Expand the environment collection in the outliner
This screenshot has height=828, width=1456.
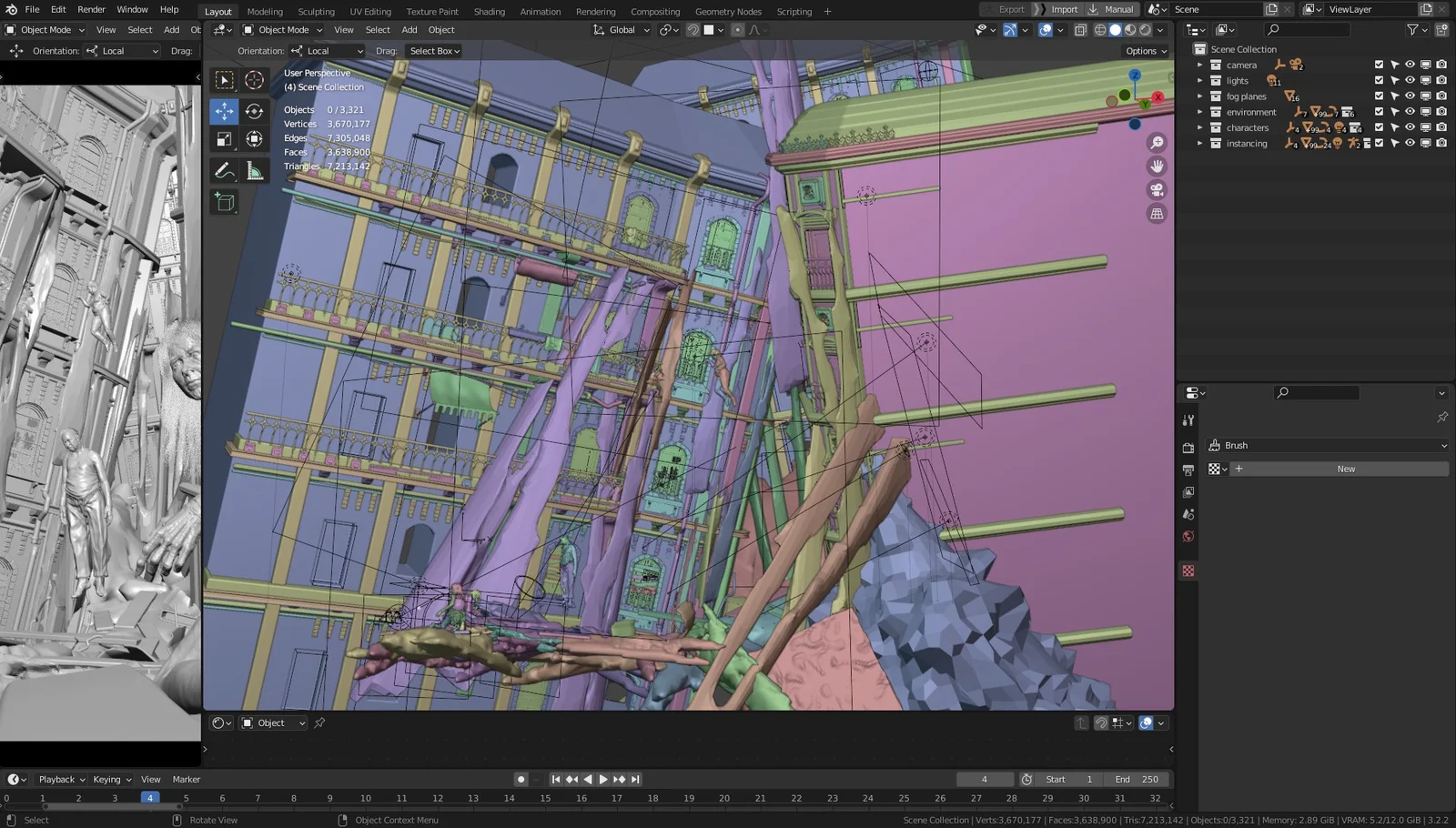click(1200, 111)
